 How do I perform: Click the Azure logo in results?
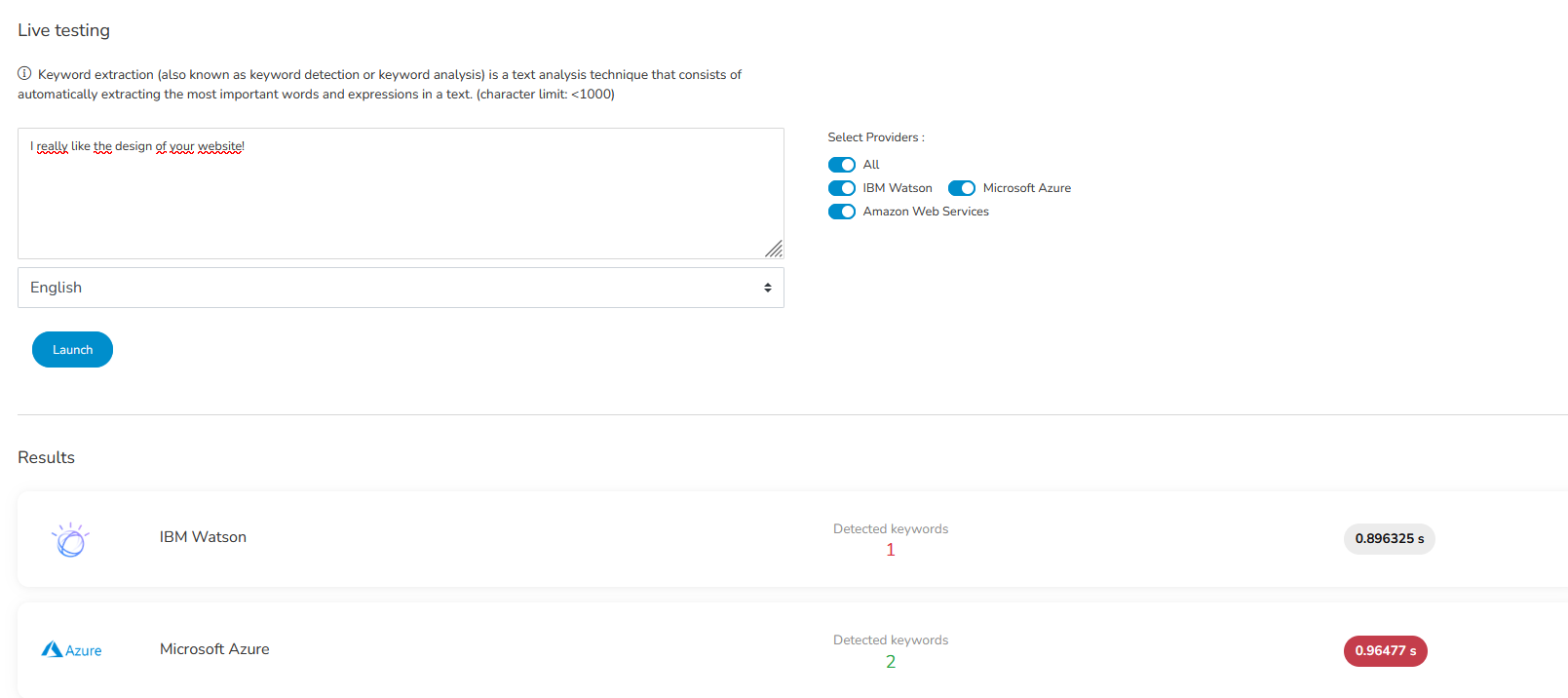pyautogui.click(x=71, y=649)
